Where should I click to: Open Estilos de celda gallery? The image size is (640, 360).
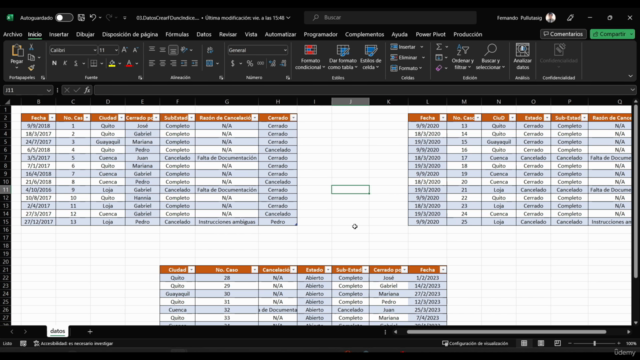pyautogui.click(x=371, y=57)
